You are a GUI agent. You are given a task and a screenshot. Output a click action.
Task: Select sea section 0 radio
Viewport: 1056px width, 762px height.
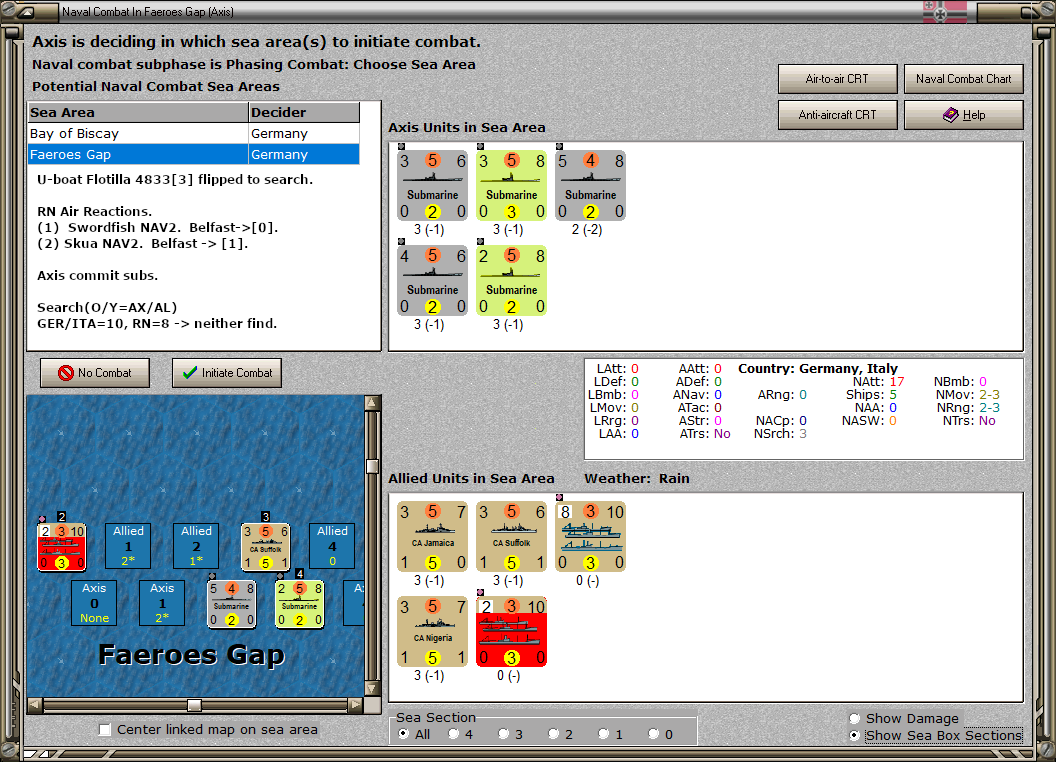pos(653,734)
